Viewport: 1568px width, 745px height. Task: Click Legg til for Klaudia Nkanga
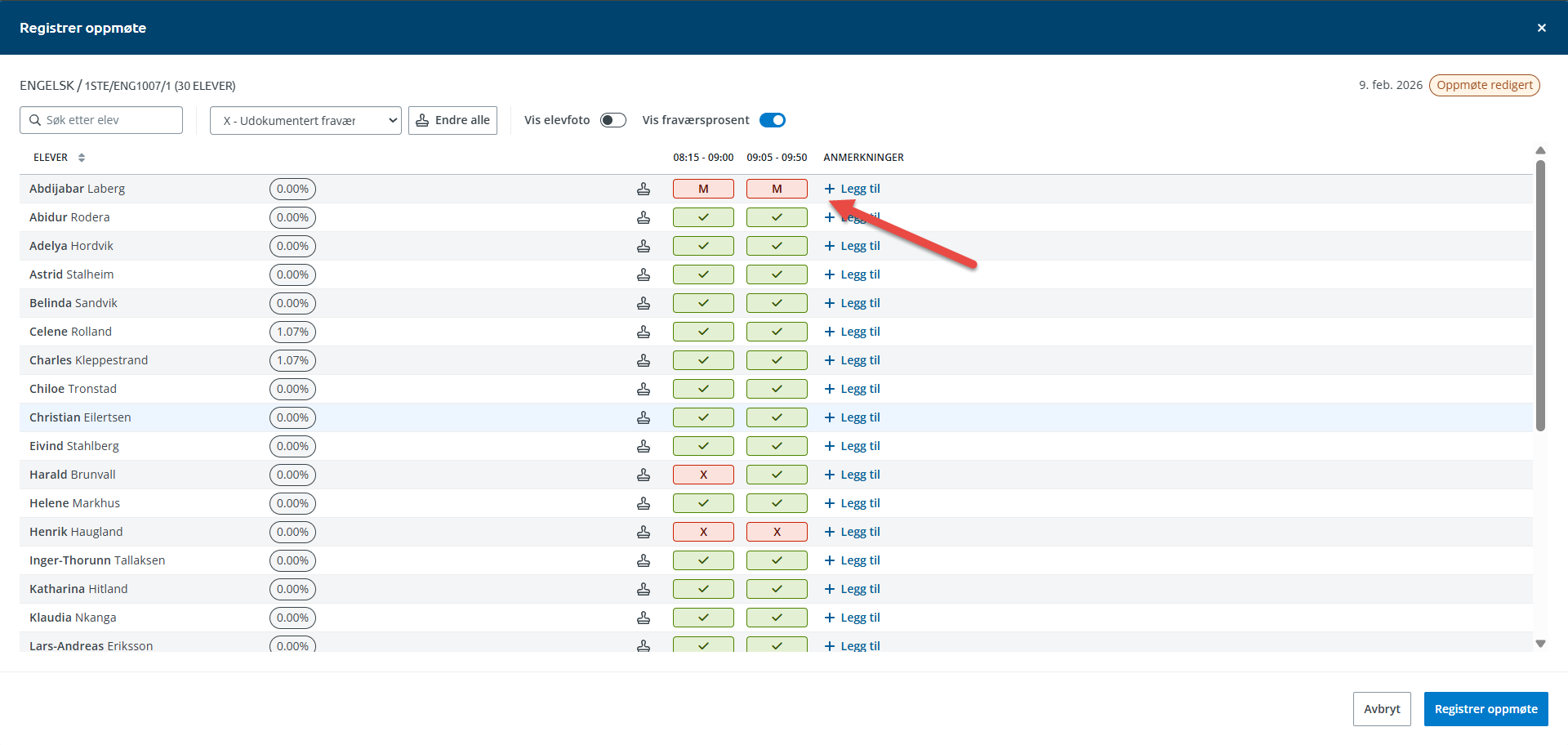pos(853,618)
